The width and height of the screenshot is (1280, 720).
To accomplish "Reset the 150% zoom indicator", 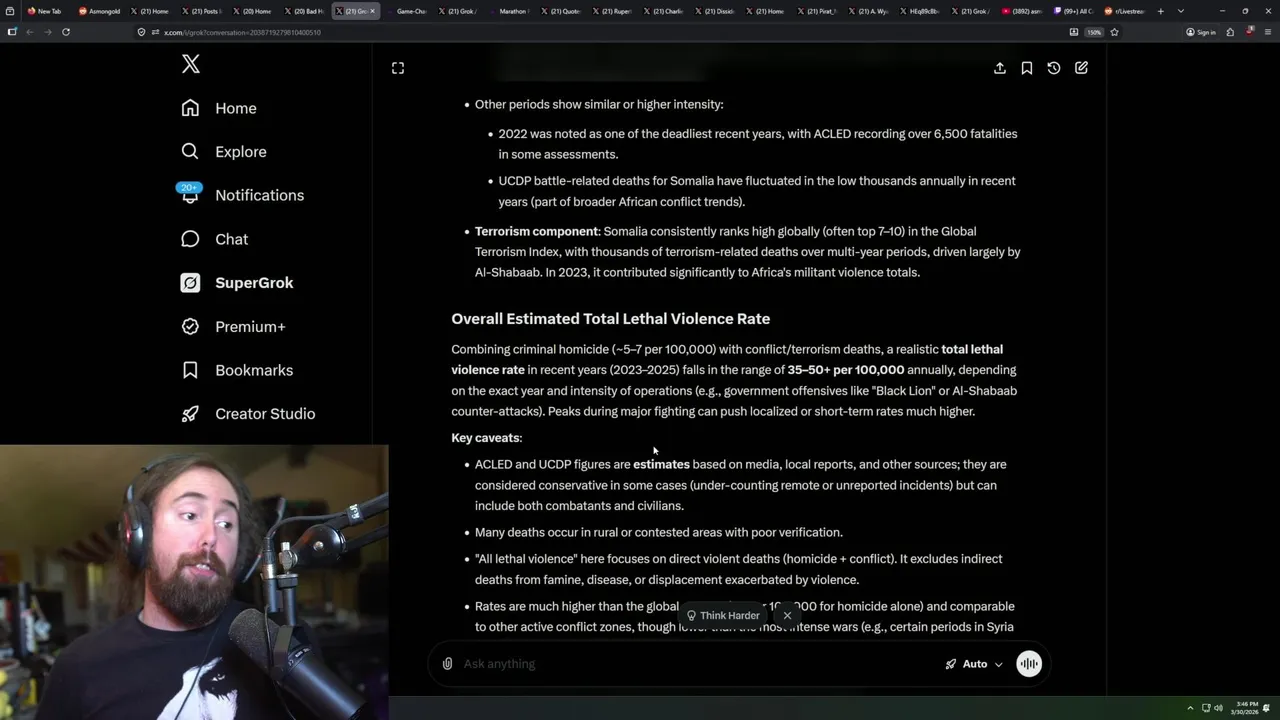I will coord(1095,32).
